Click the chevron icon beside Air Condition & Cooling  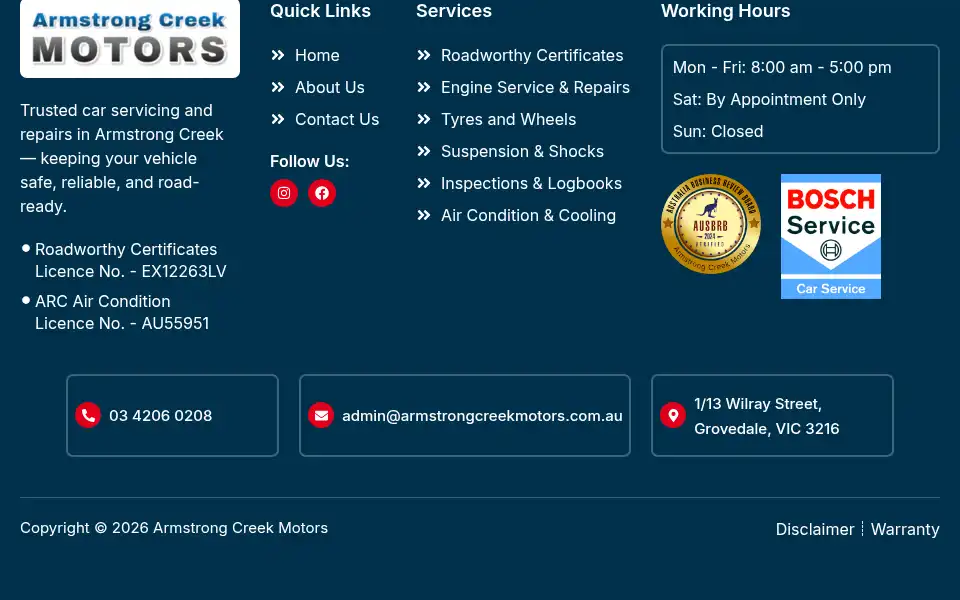tap(424, 215)
